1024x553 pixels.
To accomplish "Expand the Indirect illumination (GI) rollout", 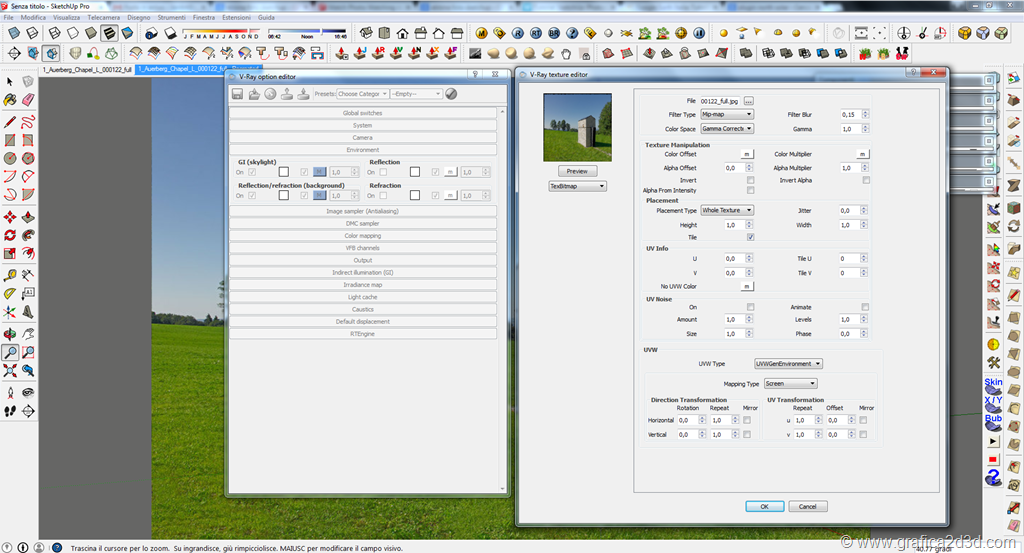I will tap(363, 273).
